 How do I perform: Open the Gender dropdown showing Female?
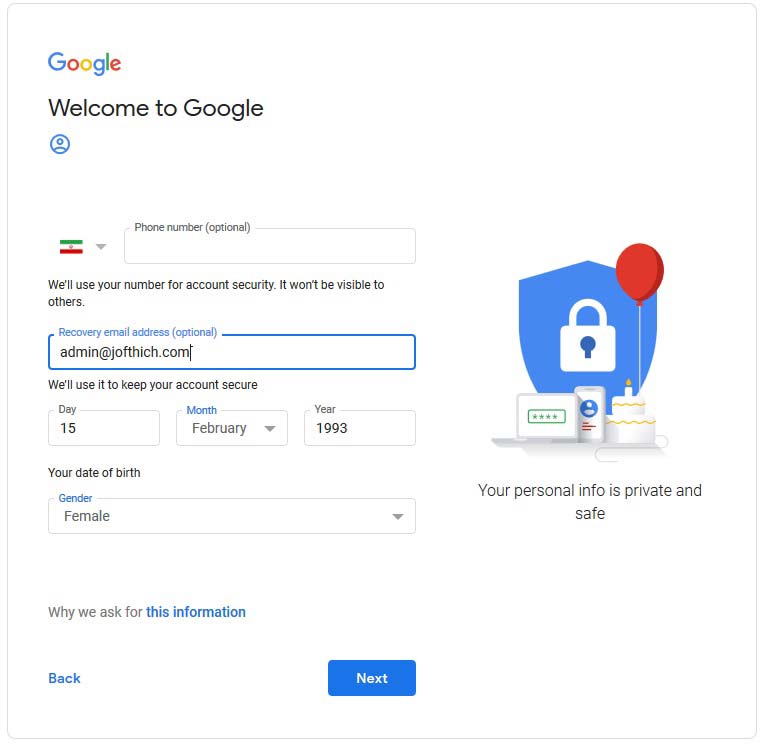pyautogui.click(x=232, y=516)
